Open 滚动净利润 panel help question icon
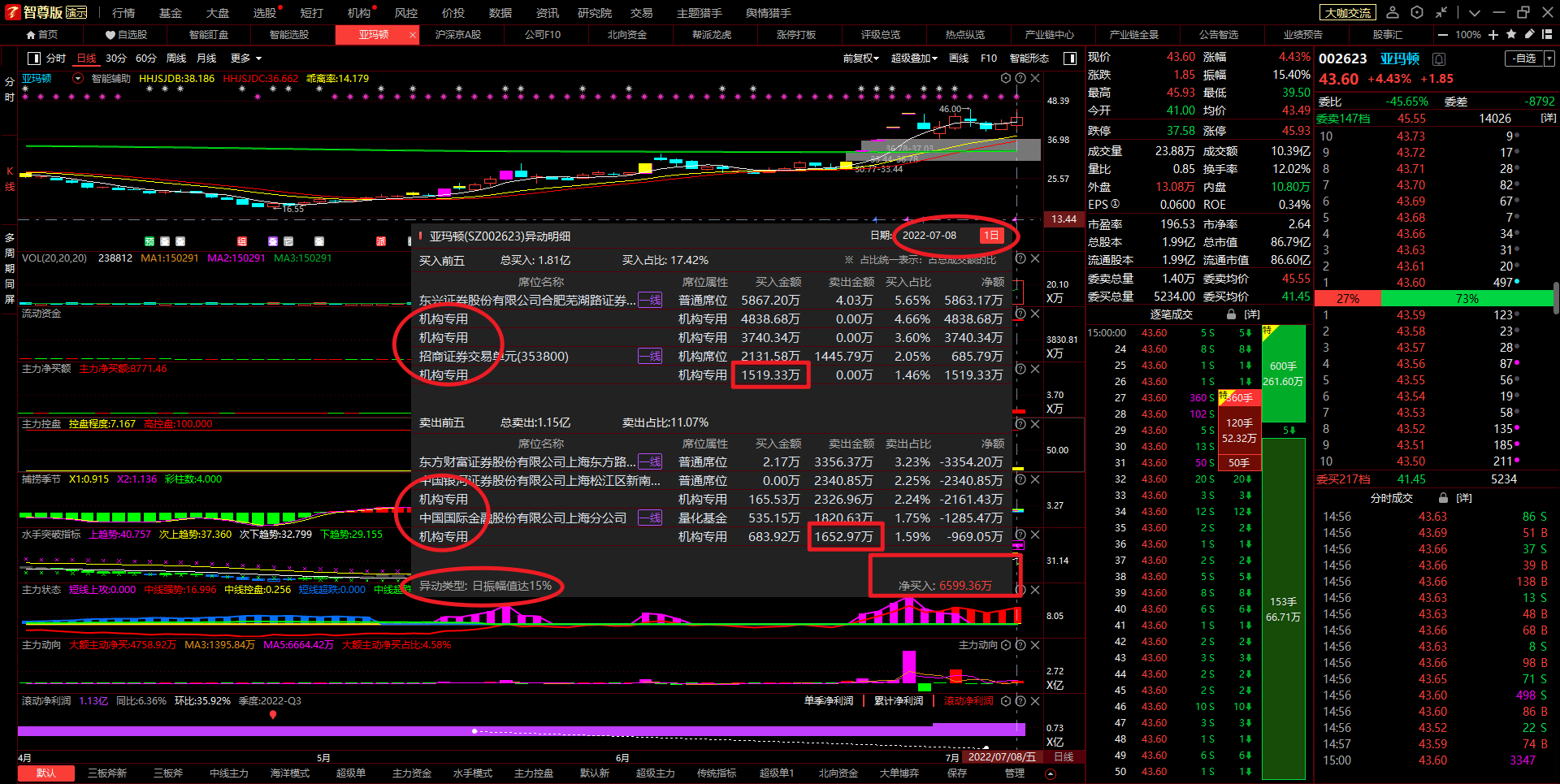 (1020, 701)
